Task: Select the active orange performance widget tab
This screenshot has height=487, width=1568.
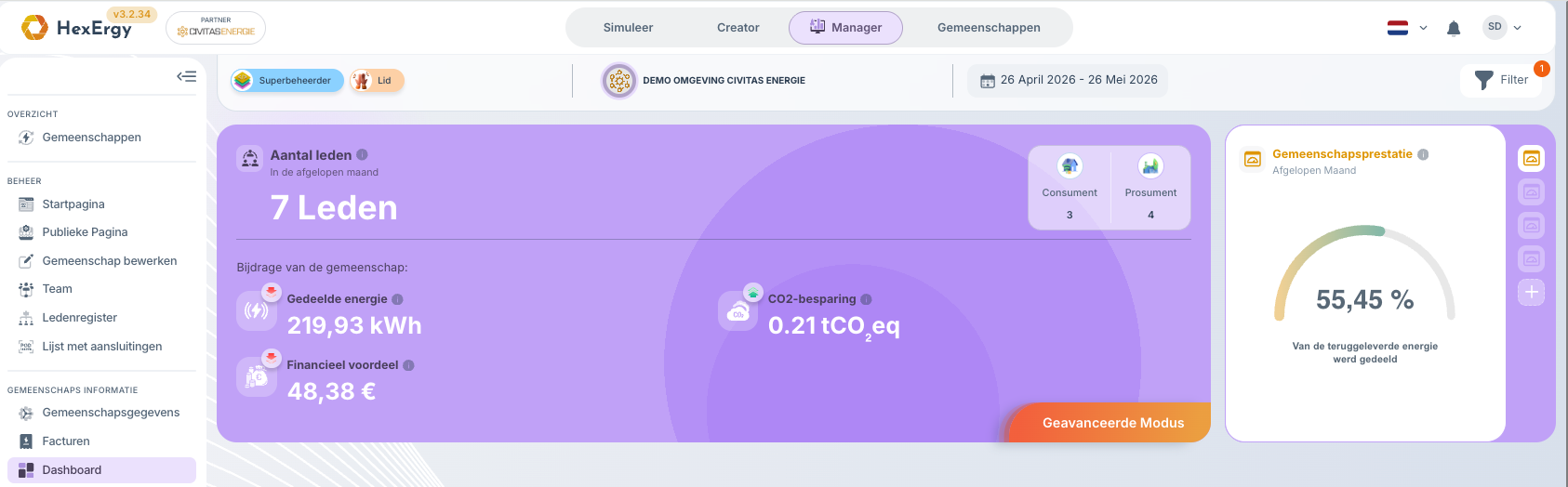Action: pyautogui.click(x=1532, y=159)
